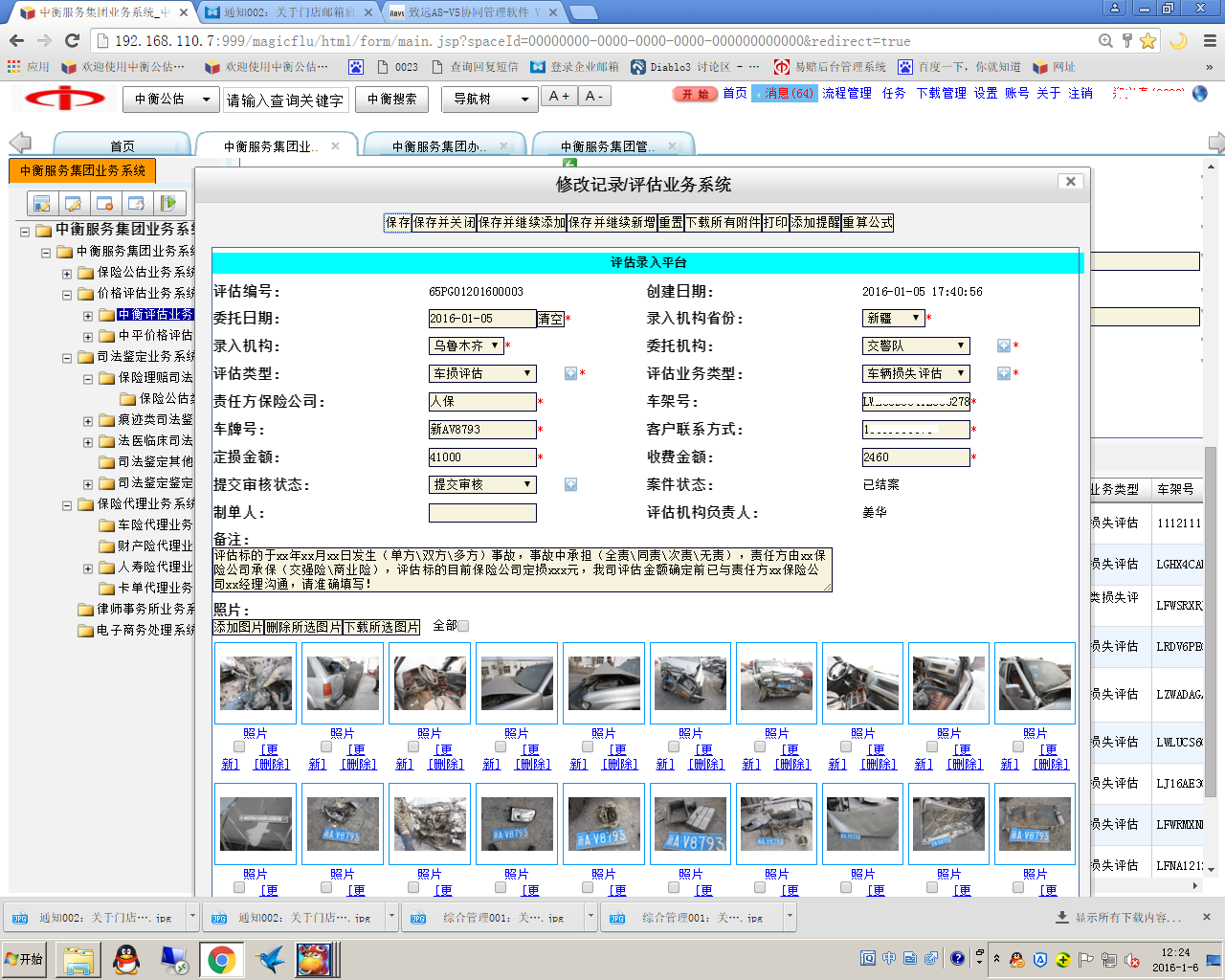
Task: Click the green arrow sidebar toolbar icon
Action: 167,203
